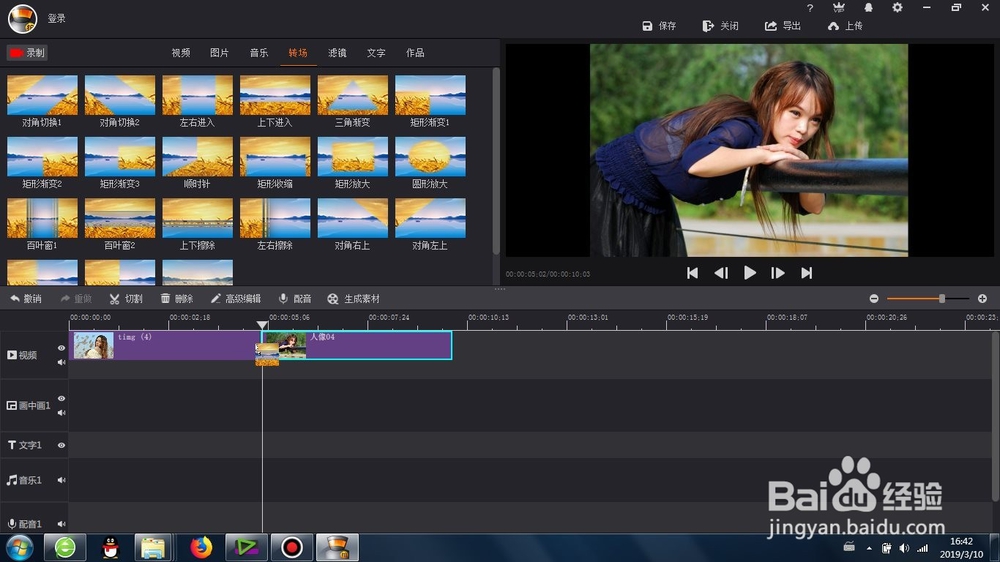The width and height of the screenshot is (1000, 562).
Task: Select the 百叶窗2 blinds transition
Action: pos(120,218)
